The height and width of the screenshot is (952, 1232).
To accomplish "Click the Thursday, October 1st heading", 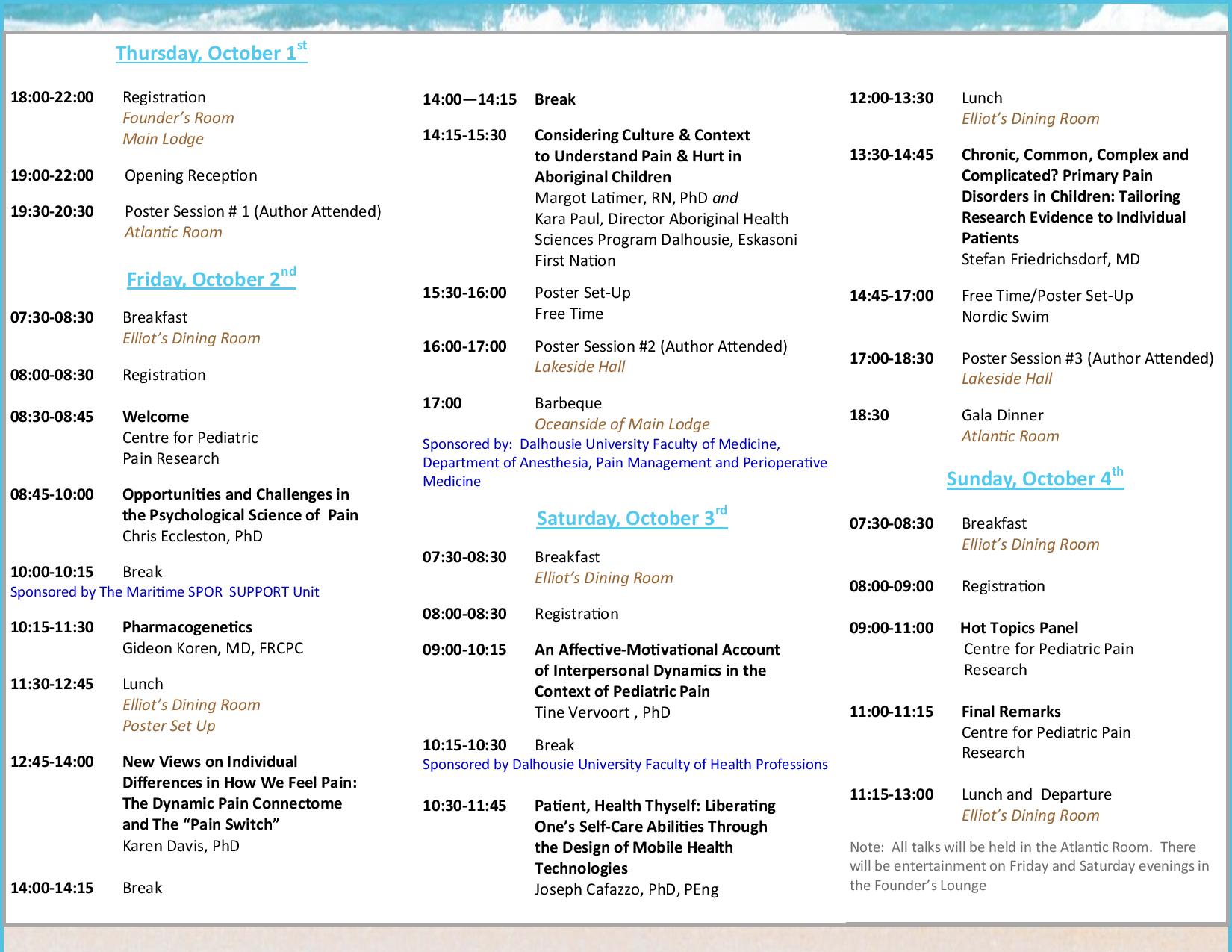I will [x=211, y=52].
